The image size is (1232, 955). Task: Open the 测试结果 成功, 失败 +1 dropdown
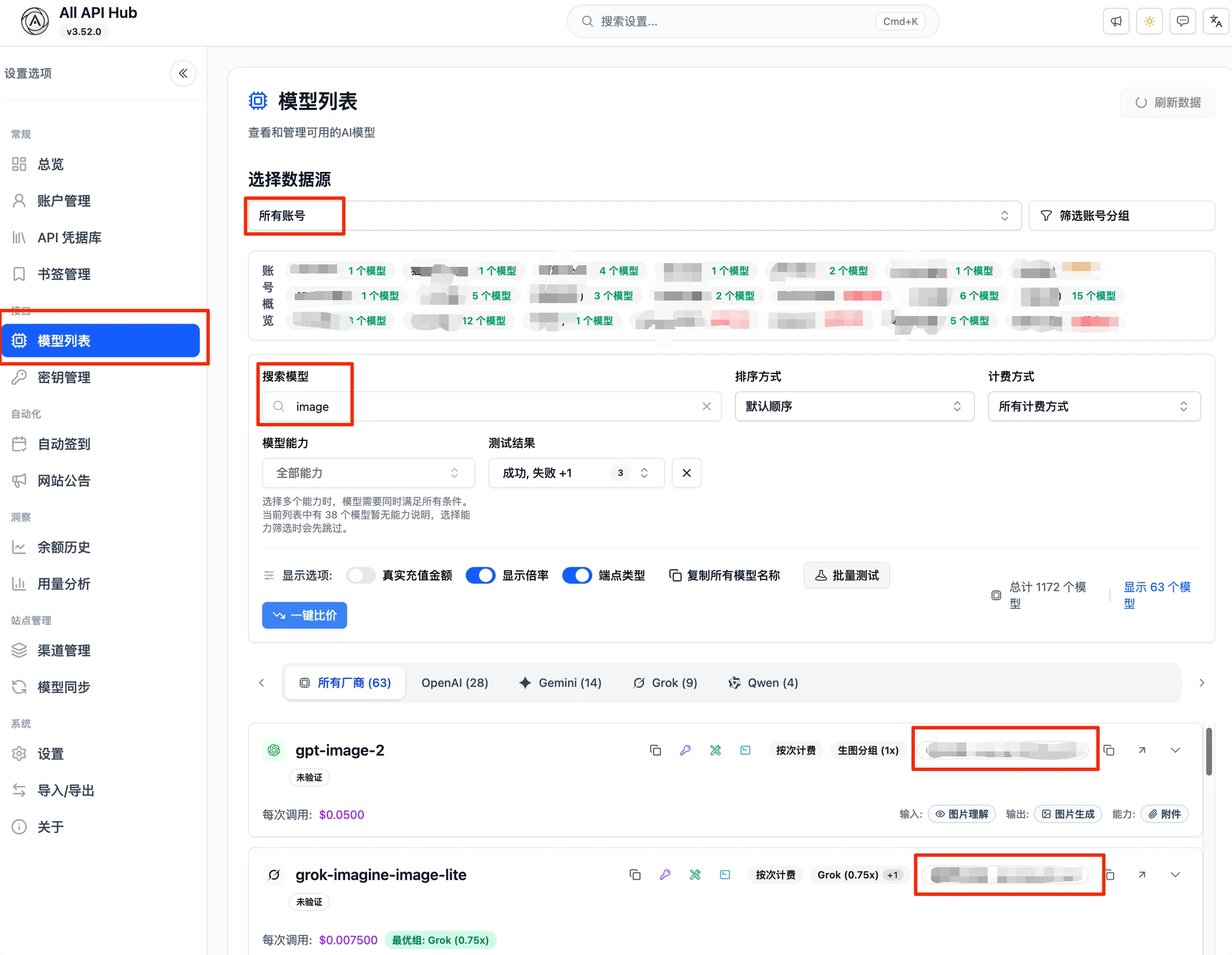tap(576, 473)
